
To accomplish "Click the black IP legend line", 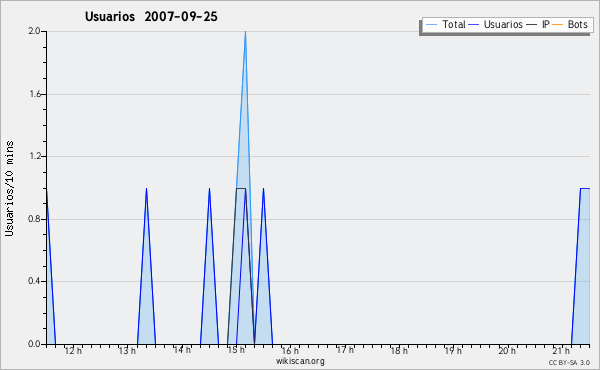I will (x=532, y=25).
